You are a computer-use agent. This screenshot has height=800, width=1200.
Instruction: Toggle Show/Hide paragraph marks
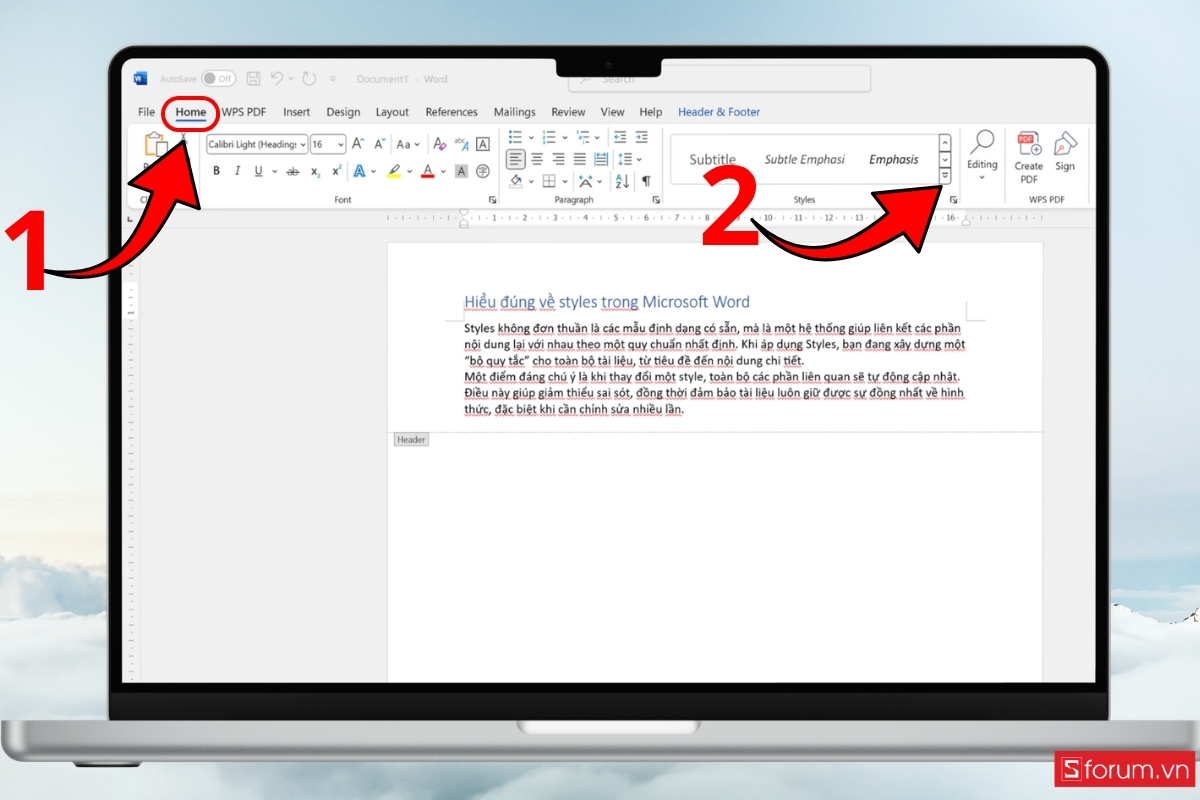(646, 181)
